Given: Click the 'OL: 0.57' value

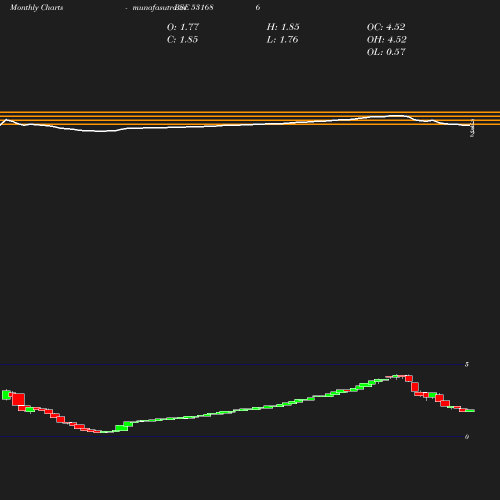Looking at the screenshot, I should pyautogui.click(x=386, y=52).
